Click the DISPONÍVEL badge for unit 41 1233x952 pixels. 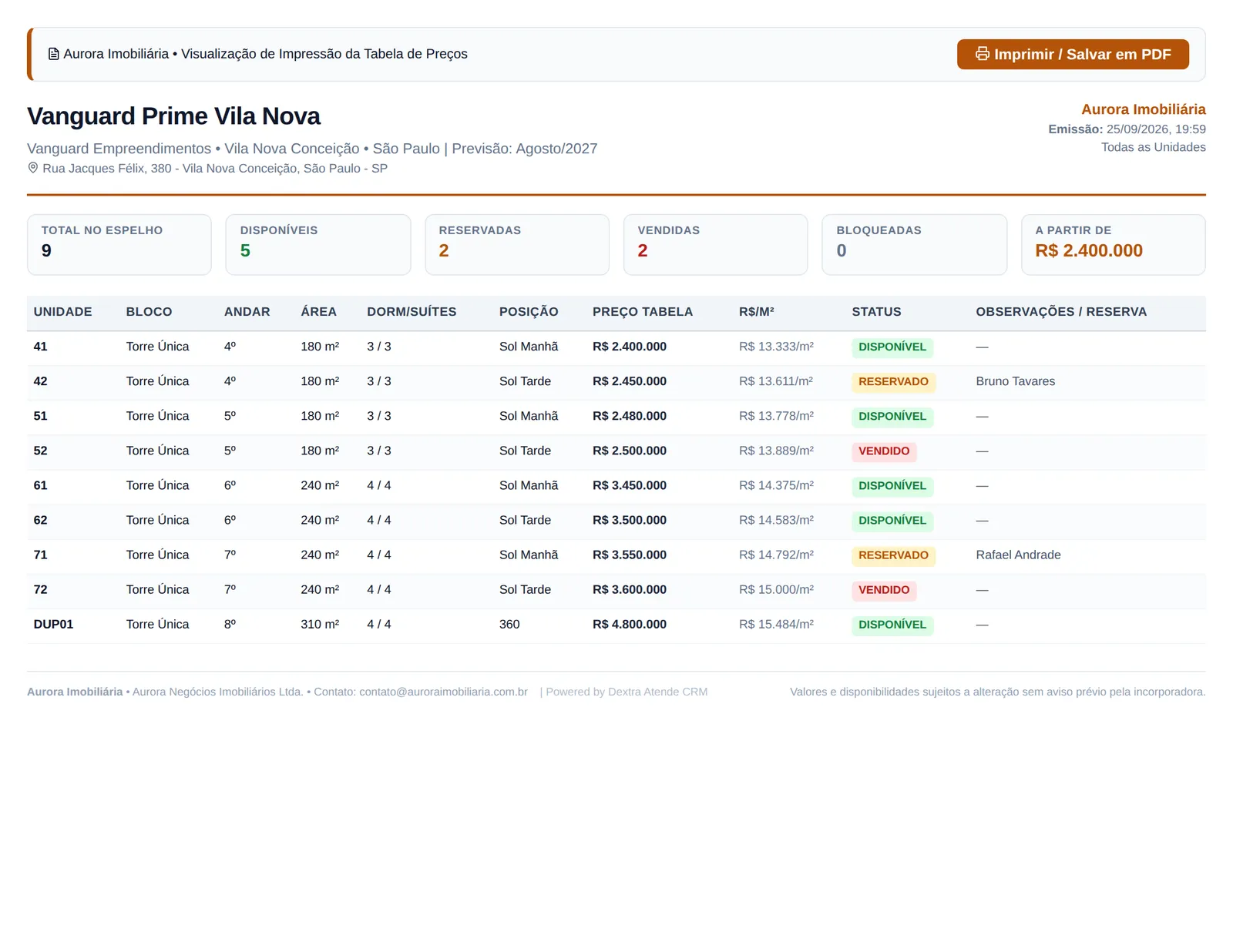[892, 347]
